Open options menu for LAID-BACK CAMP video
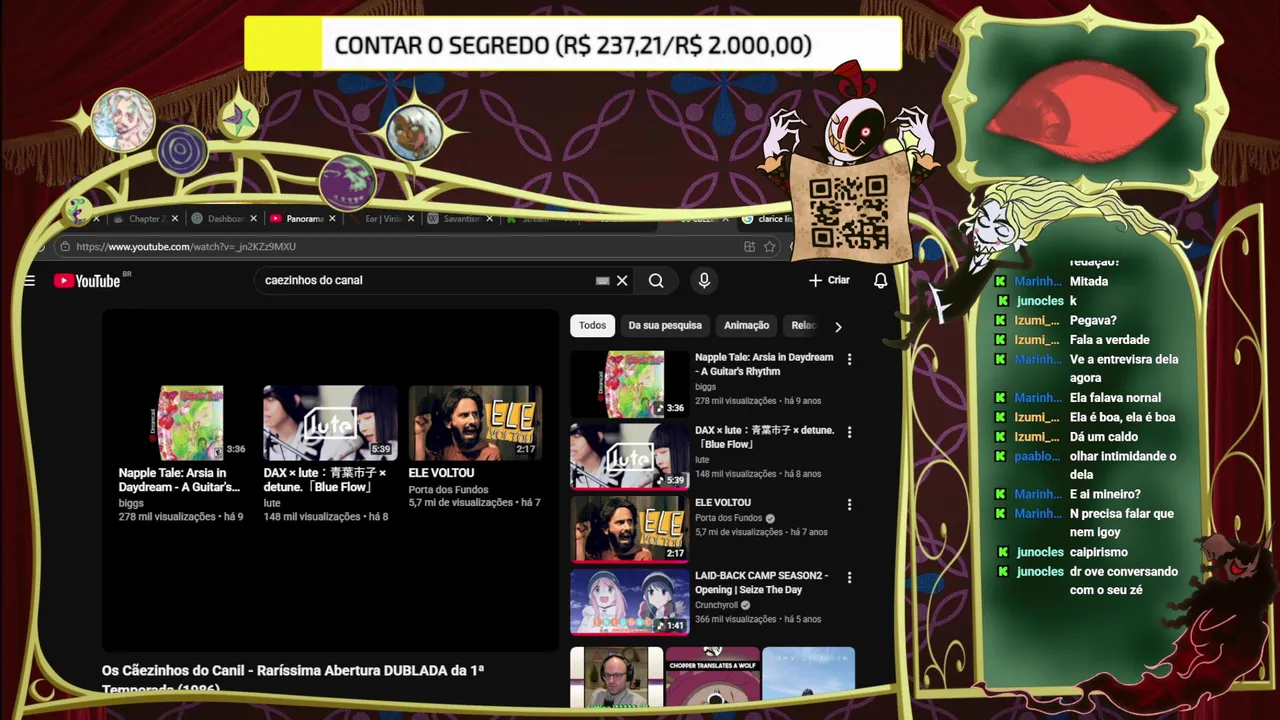 pos(849,578)
